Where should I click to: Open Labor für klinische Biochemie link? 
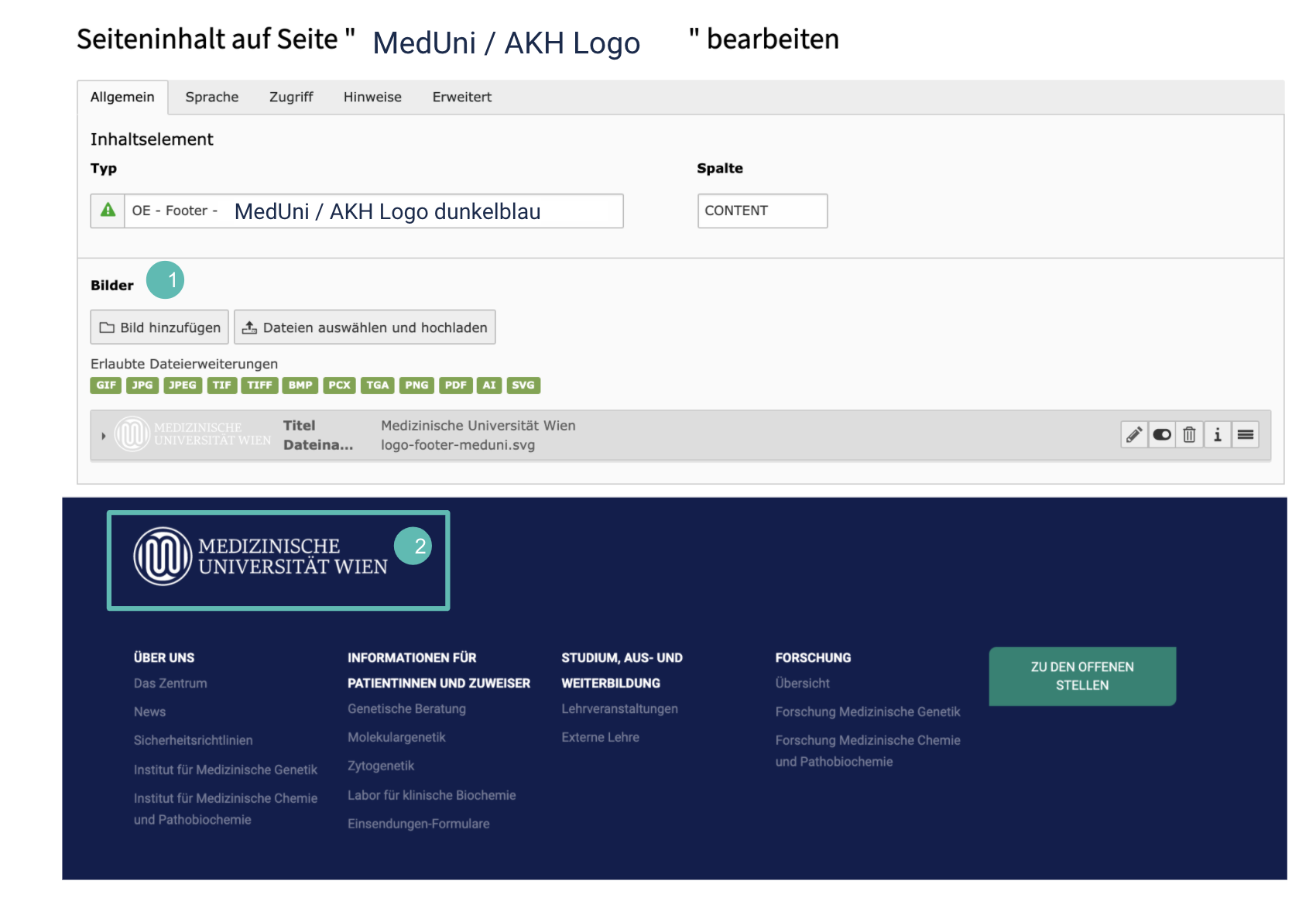[x=431, y=795]
